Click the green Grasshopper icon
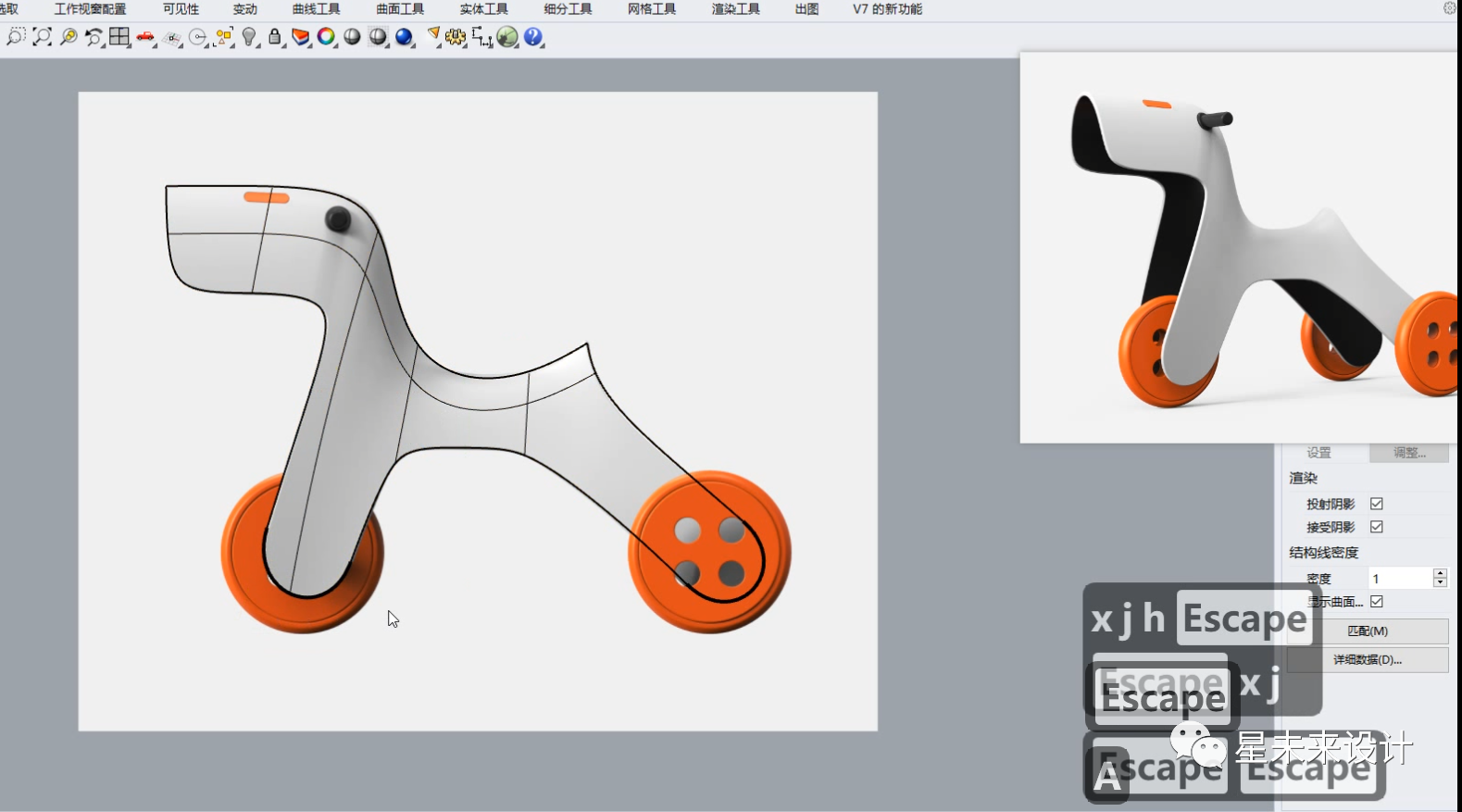1462x812 pixels. pyautogui.click(x=507, y=37)
